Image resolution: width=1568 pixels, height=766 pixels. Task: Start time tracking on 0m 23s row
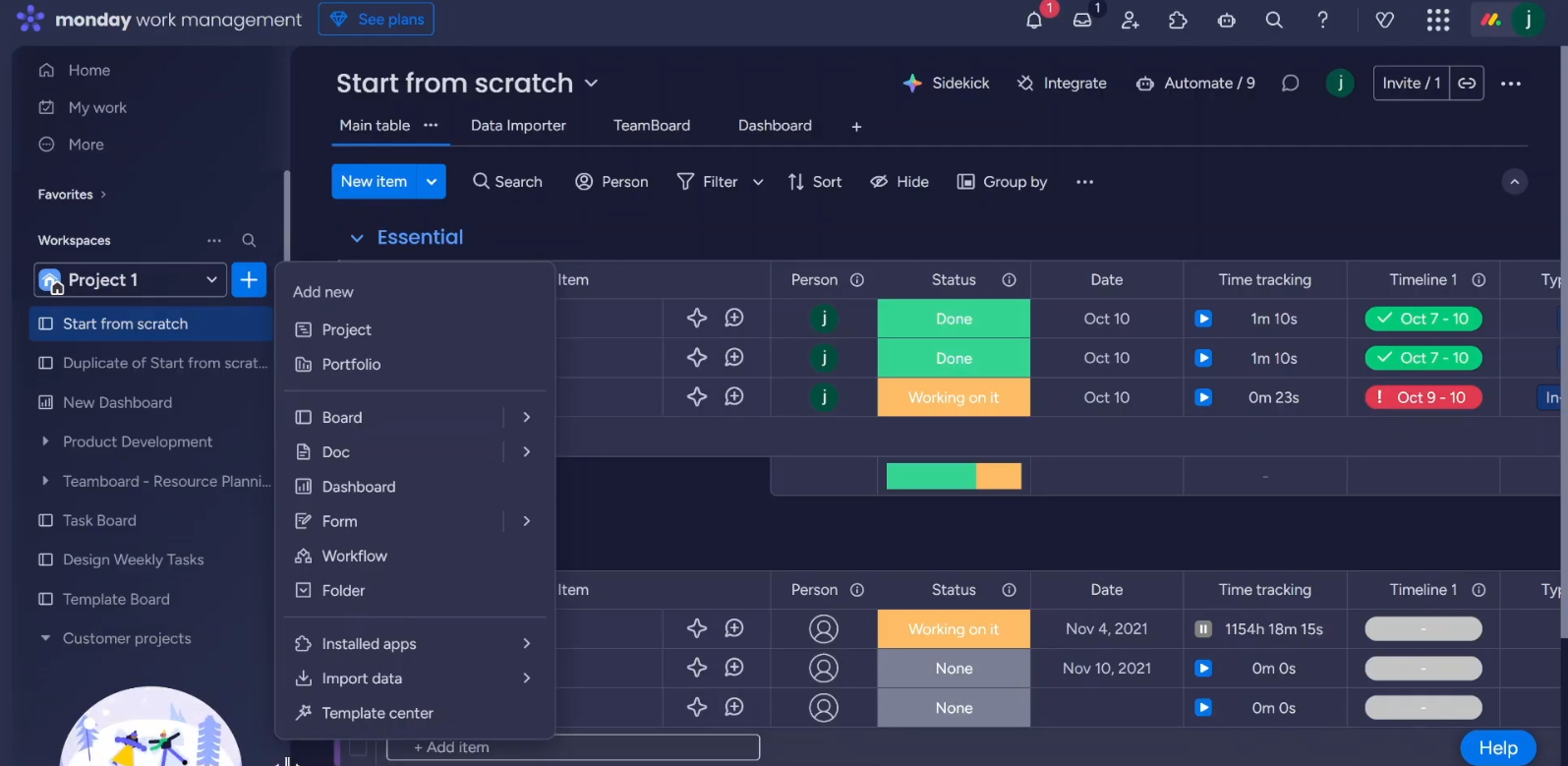pos(1203,397)
